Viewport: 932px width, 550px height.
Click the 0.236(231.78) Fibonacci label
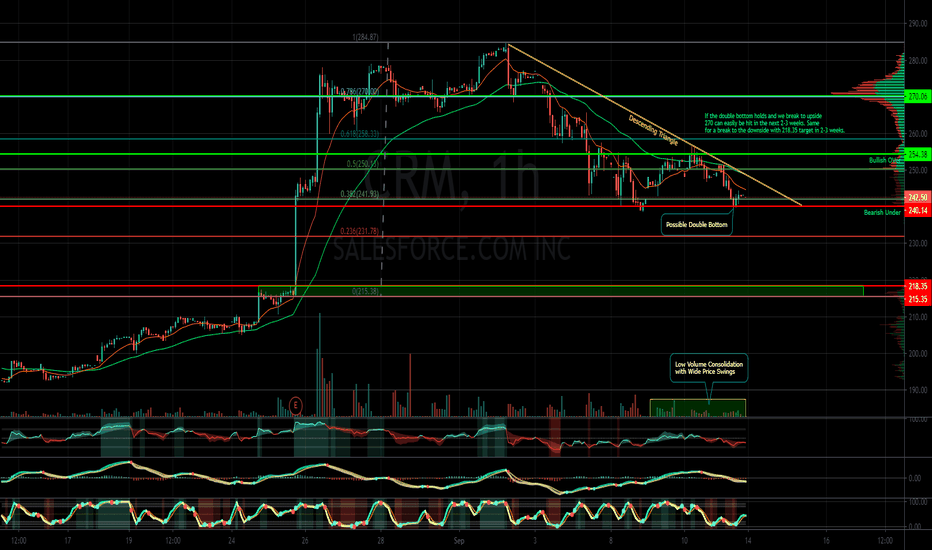click(360, 231)
